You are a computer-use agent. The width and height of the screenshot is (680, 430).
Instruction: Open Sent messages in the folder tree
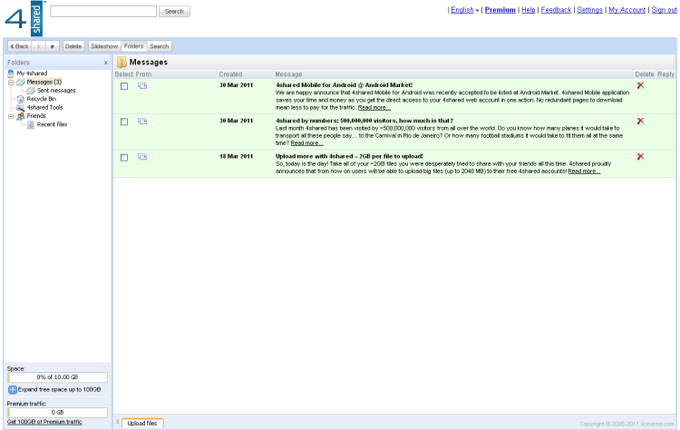point(56,91)
